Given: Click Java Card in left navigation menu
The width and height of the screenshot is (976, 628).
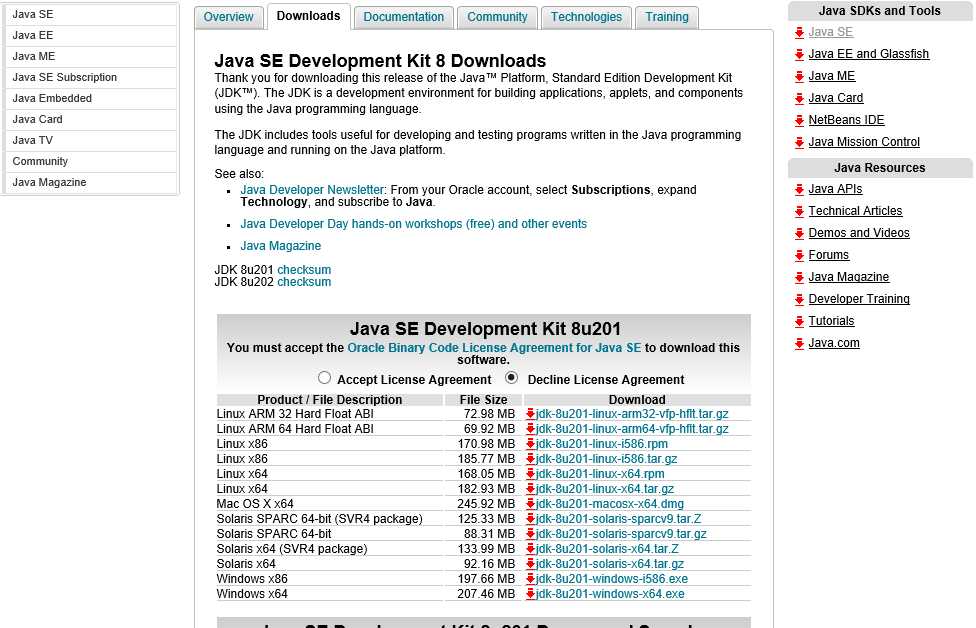Looking at the screenshot, I should point(91,120).
